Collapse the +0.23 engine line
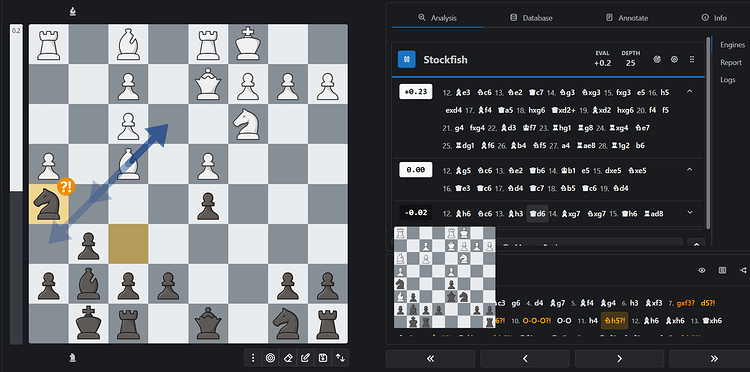 point(689,91)
